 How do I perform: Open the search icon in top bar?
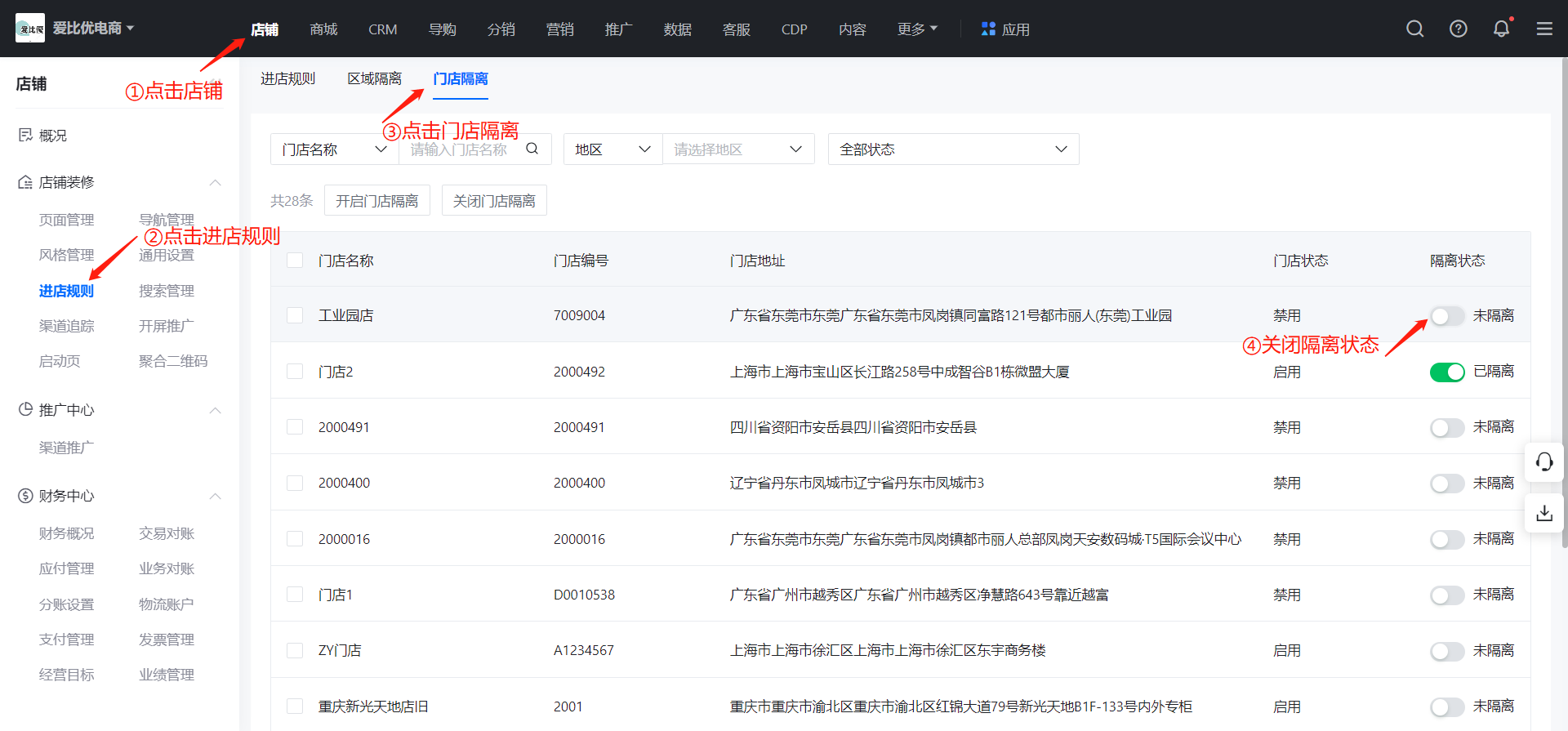pos(1415,29)
